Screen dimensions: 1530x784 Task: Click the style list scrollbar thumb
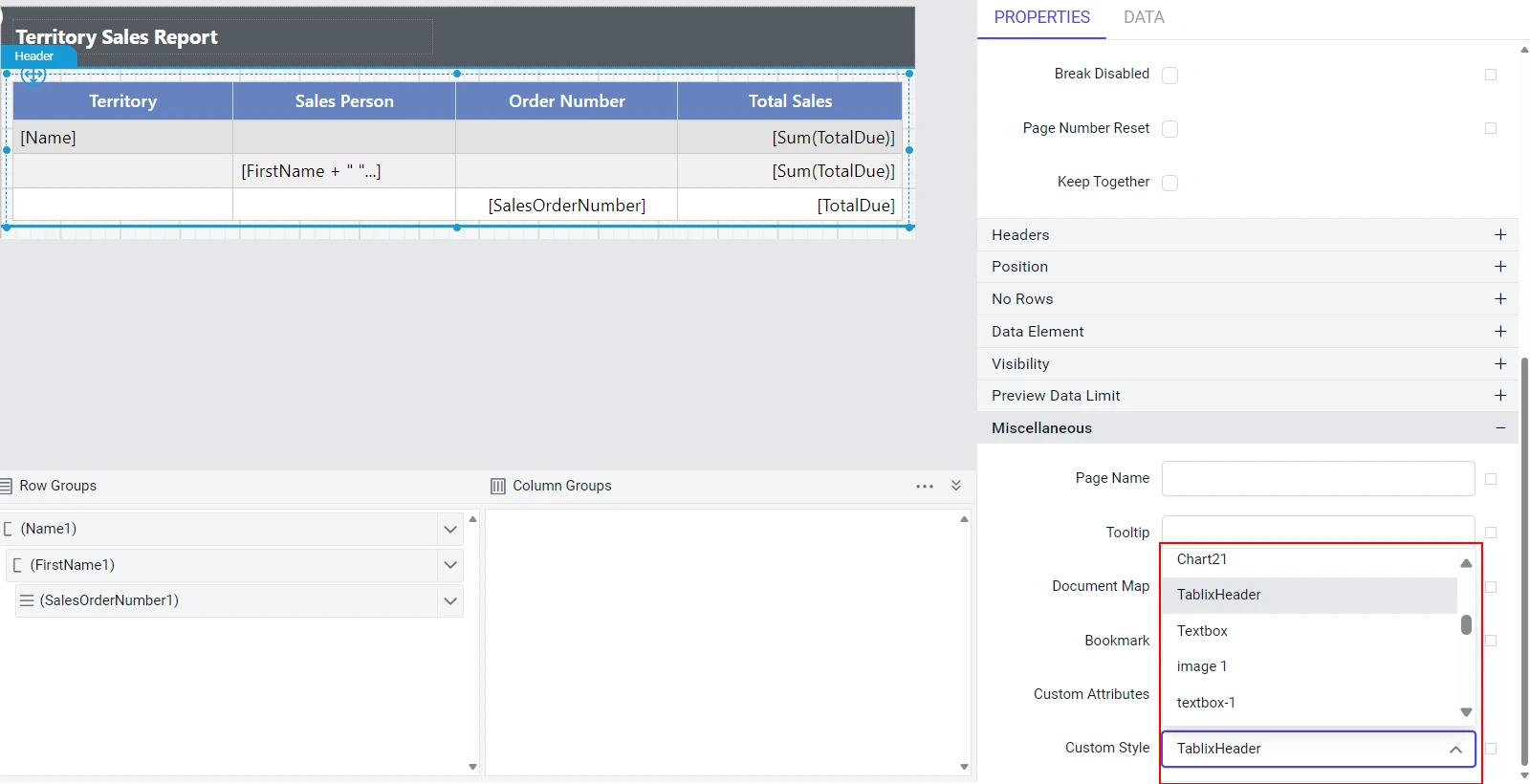tap(1466, 625)
